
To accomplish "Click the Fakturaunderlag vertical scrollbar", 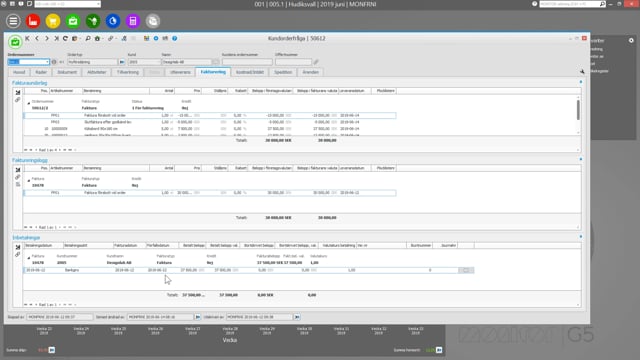I will pos(578,110).
